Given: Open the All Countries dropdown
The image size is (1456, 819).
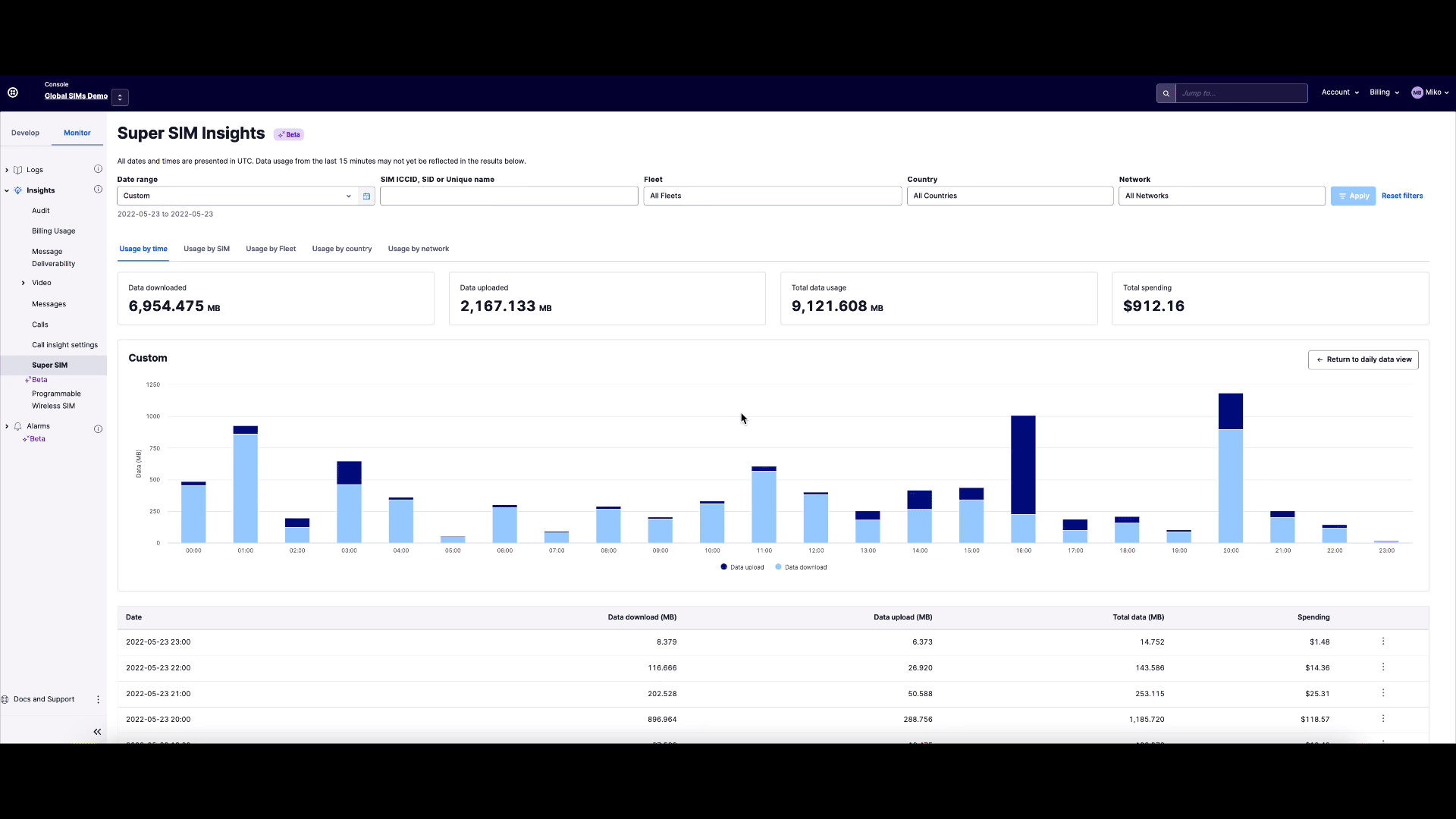Looking at the screenshot, I should click(1010, 196).
